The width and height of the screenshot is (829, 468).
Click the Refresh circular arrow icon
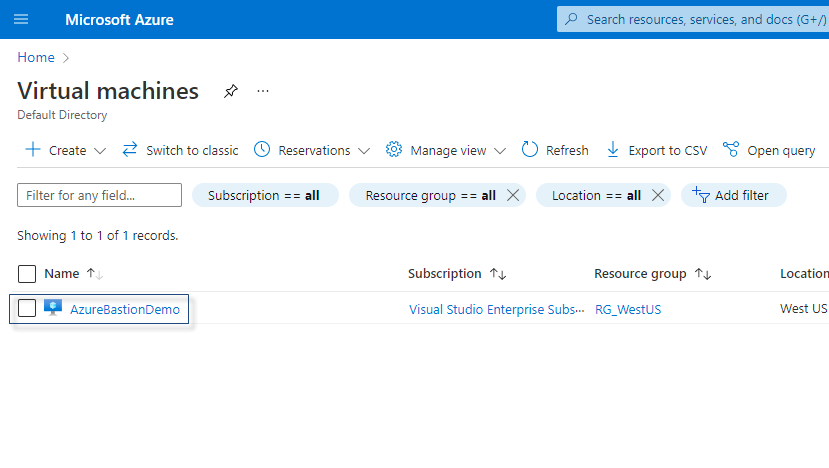coord(529,150)
